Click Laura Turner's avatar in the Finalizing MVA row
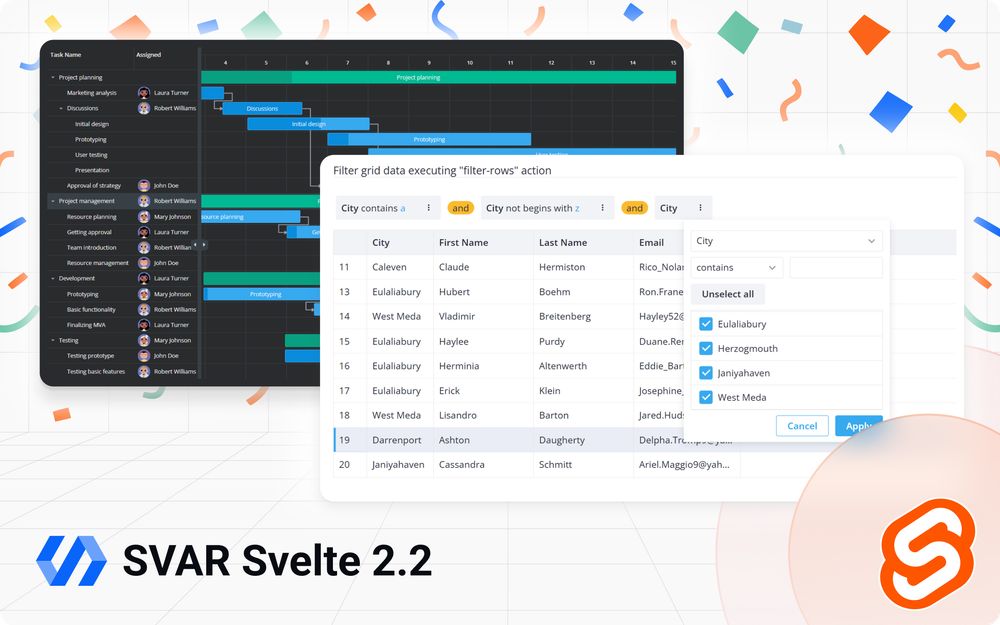The image size is (1000, 625). point(144,325)
